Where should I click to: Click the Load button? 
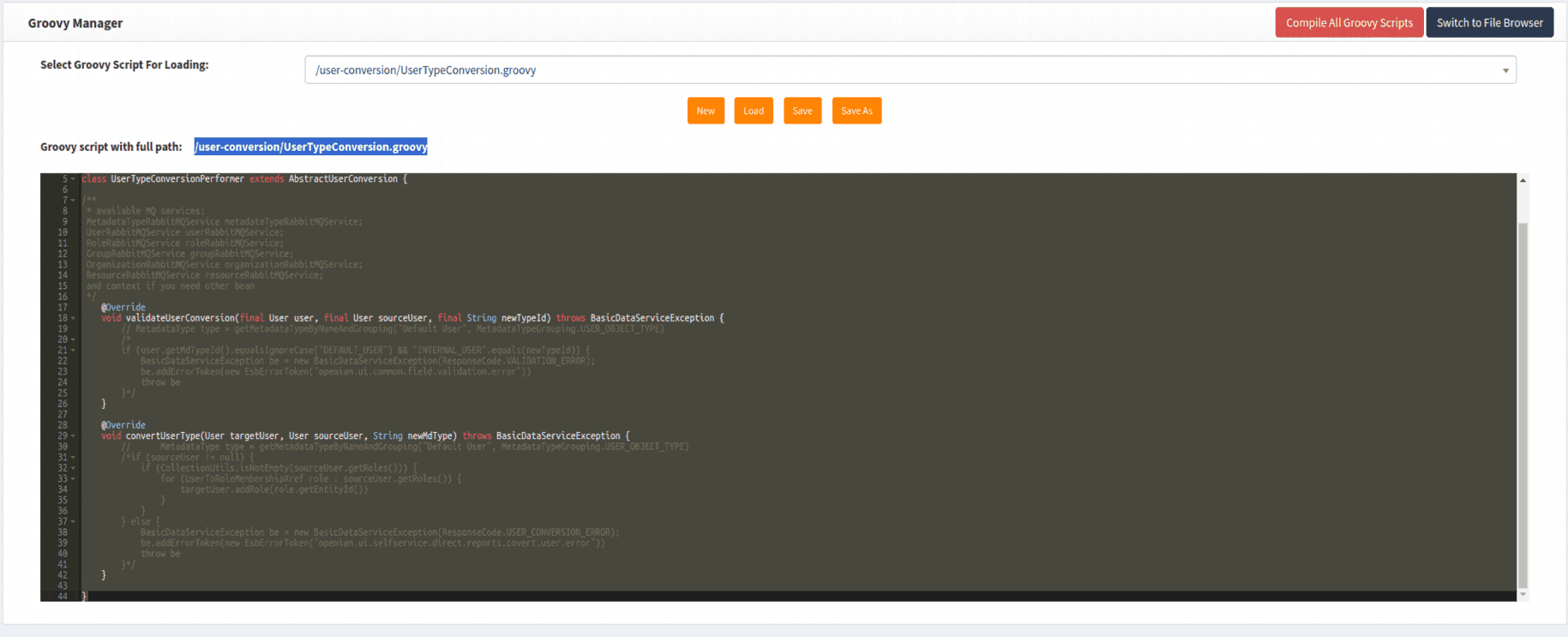click(754, 111)
